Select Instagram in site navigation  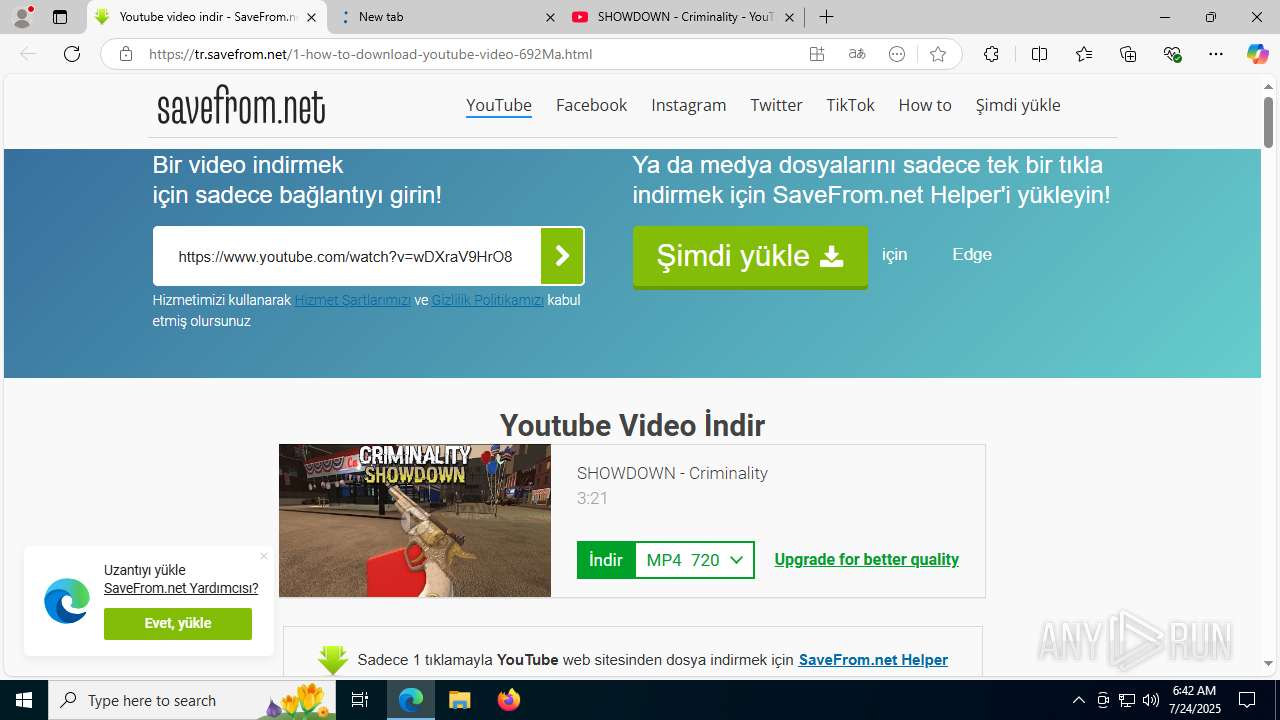[689, 105]
